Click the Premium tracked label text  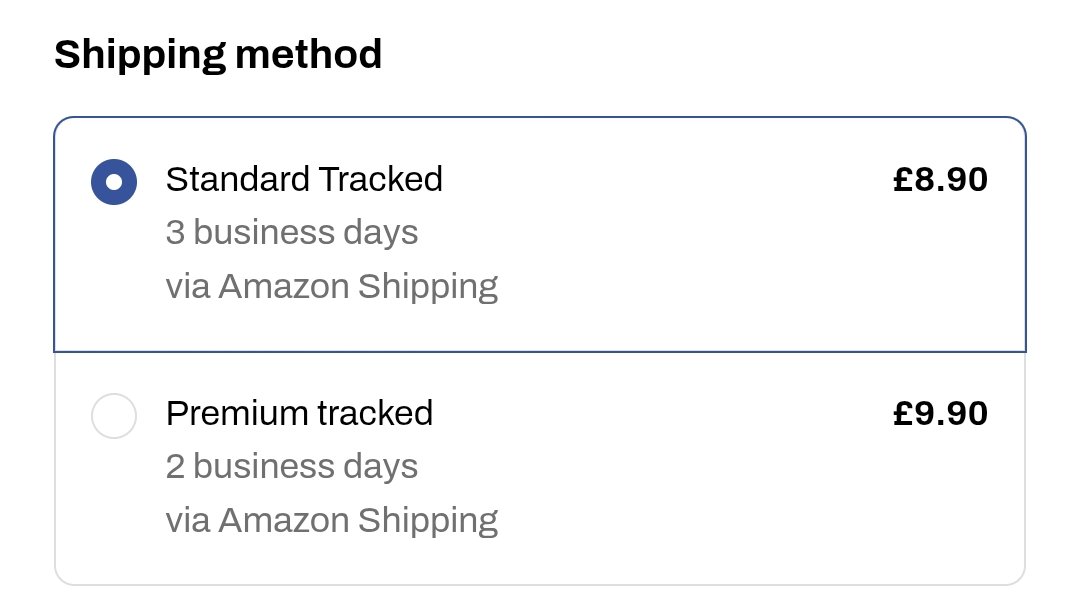tap(299, 414)
